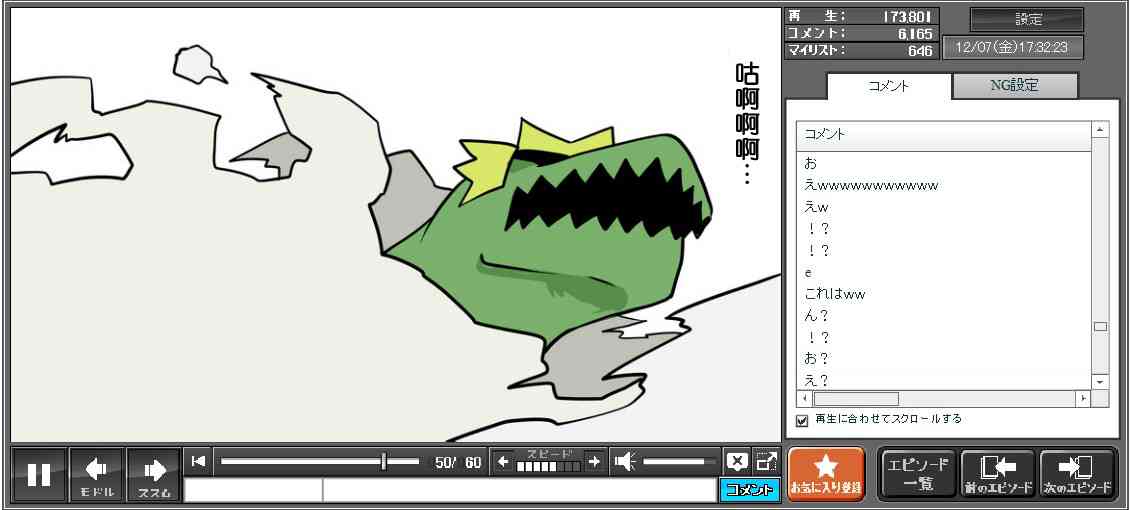
Task: Mute audio using the speaker icon
Action: (x=625, y=461)
